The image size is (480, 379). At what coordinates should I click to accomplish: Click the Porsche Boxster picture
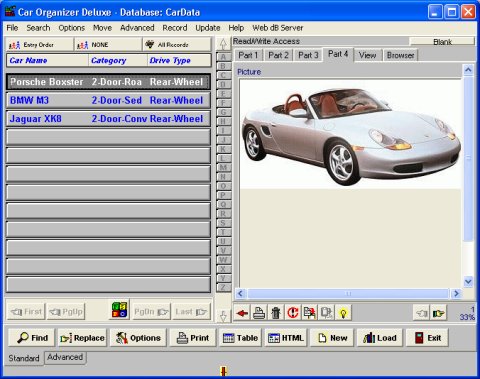(351, 134)
